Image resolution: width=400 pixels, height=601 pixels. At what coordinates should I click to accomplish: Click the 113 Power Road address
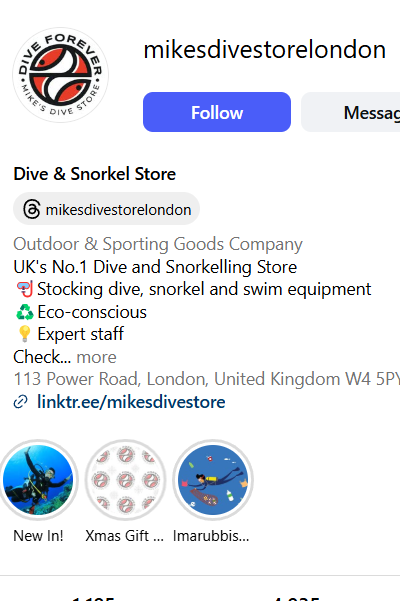pos(207,379)
